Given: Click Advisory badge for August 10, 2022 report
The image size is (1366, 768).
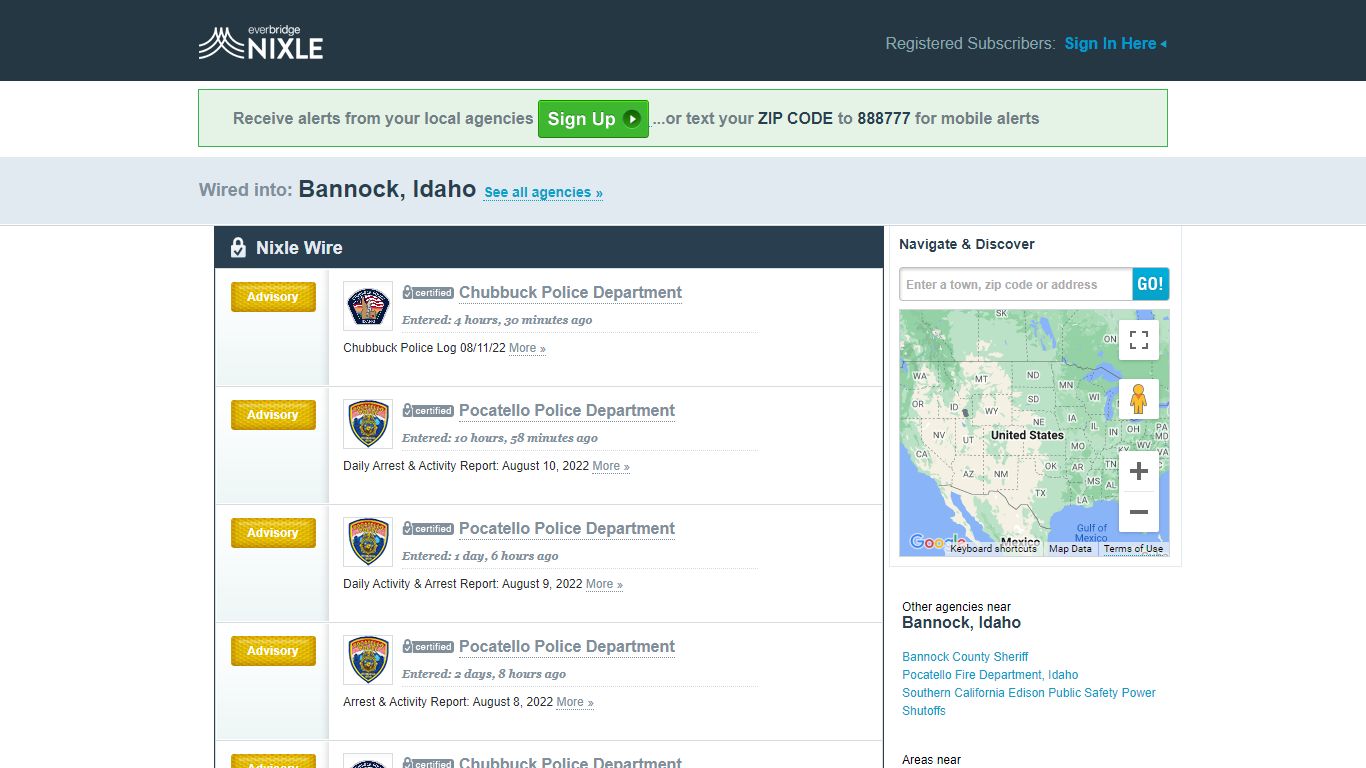Looking at the screenshot, I should (273, 415).
